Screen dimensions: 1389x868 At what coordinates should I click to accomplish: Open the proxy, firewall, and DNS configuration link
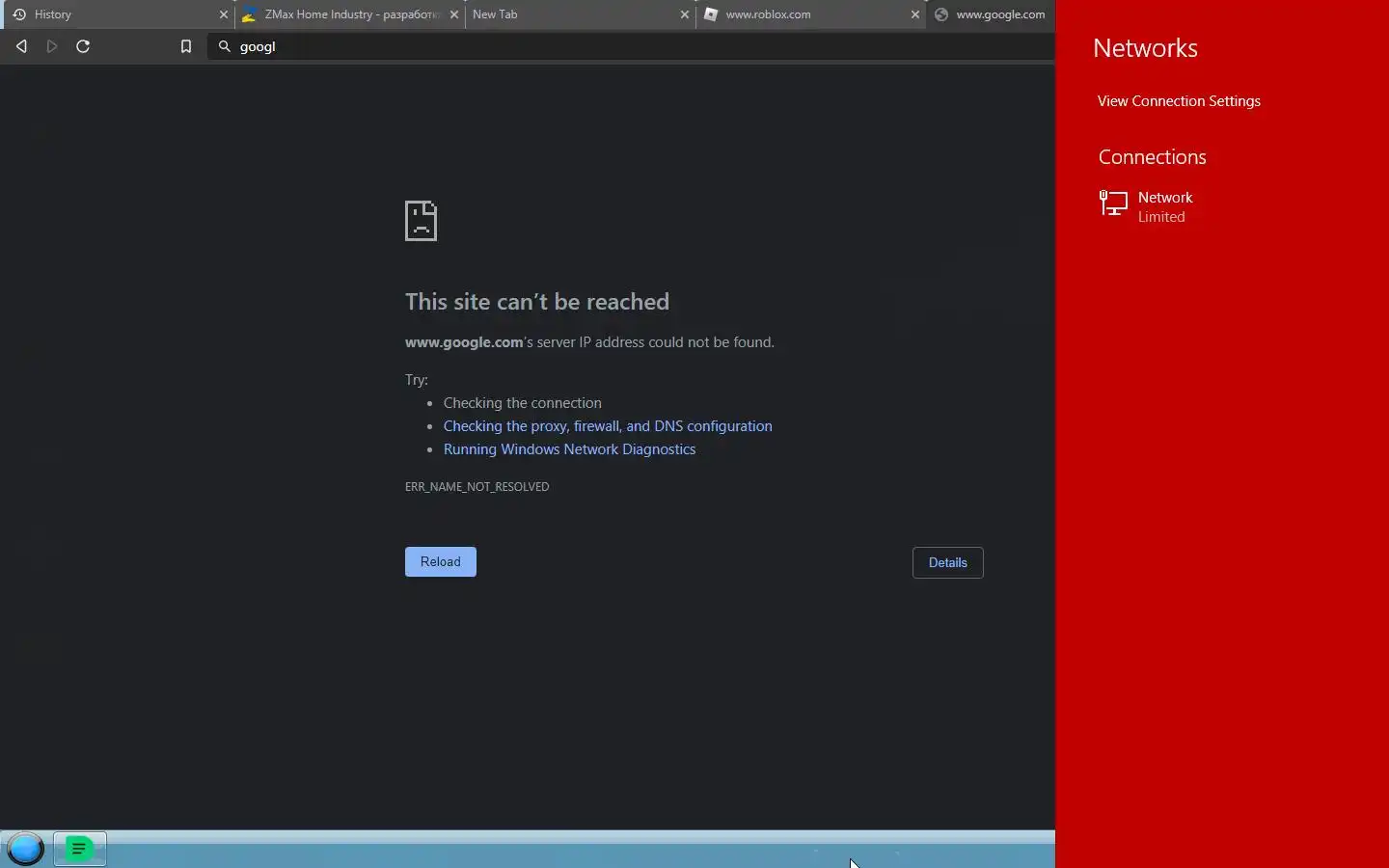(x=608, y=426)
